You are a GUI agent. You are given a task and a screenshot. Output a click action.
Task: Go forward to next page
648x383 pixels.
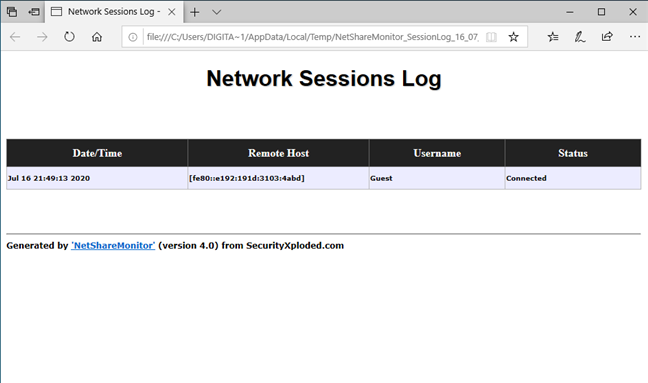[42, 37]
